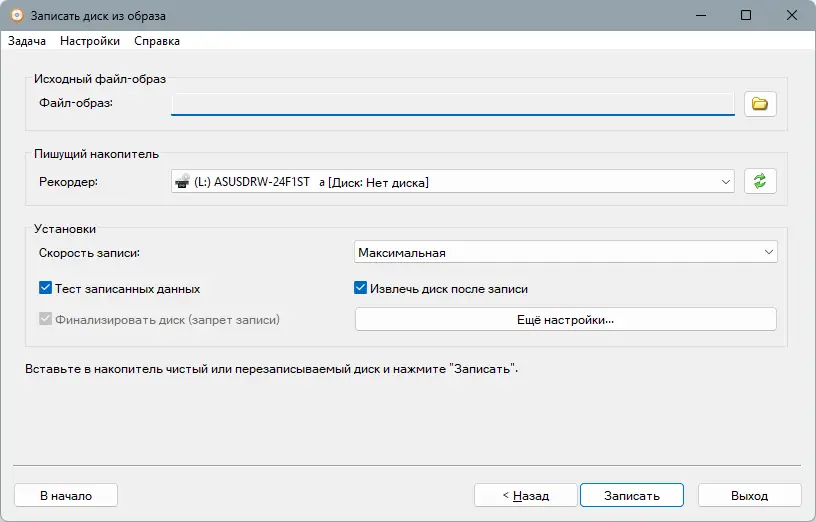Expand the Рекордер drive dropdown

click(725, 182)
